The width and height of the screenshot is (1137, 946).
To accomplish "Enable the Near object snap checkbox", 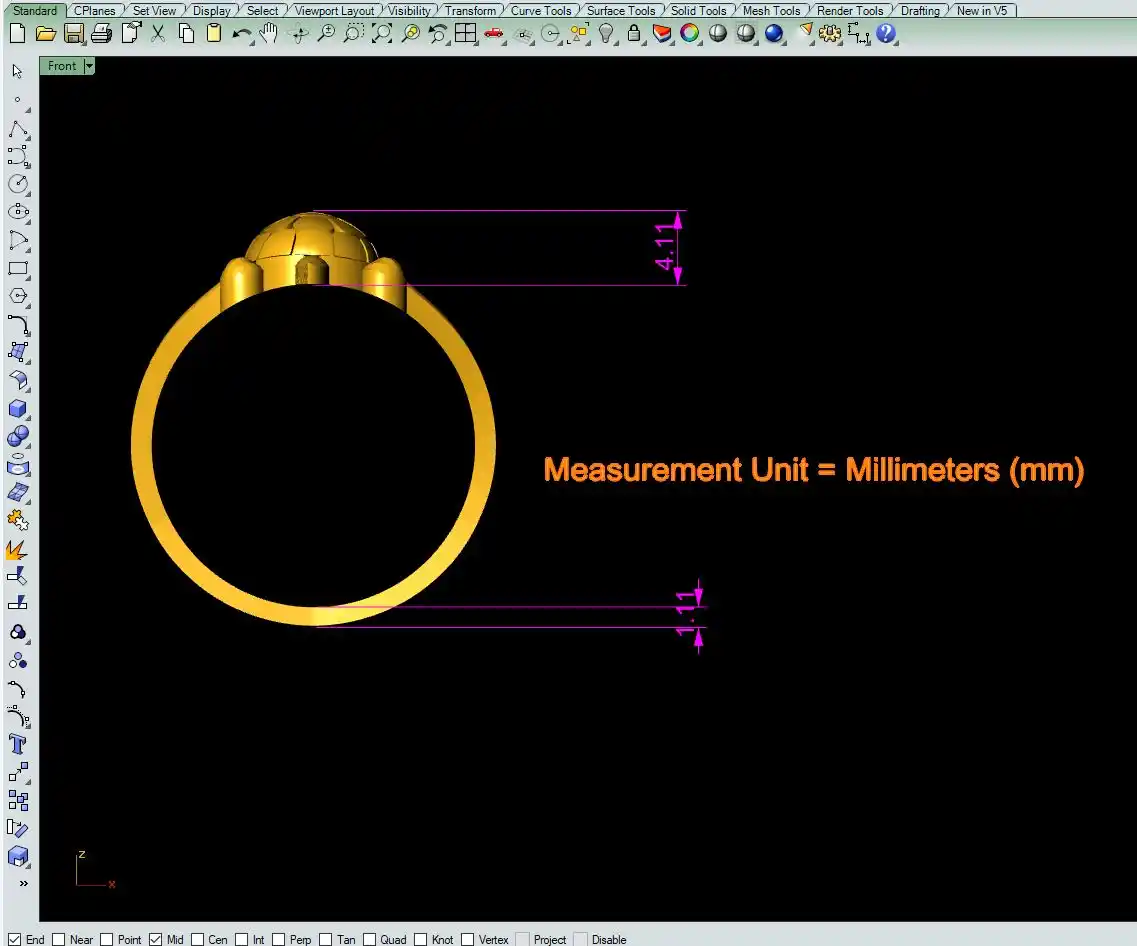I will tap(58, 939).
